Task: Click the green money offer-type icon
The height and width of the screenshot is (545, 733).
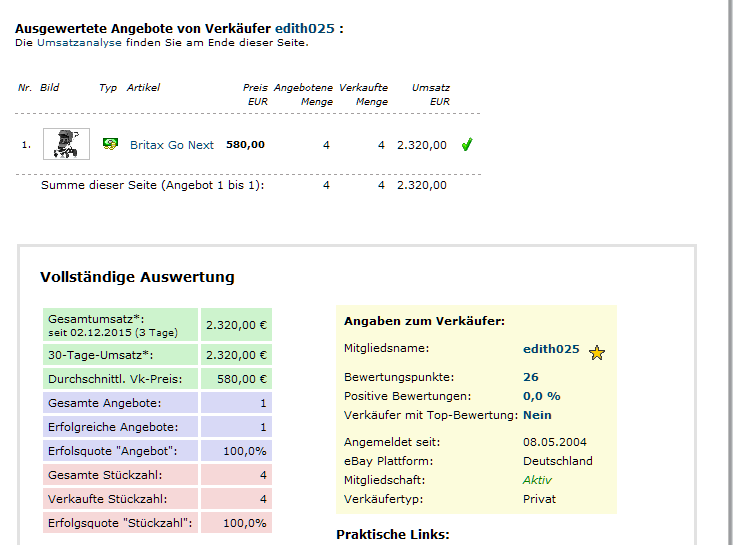Action: (110, 144)
